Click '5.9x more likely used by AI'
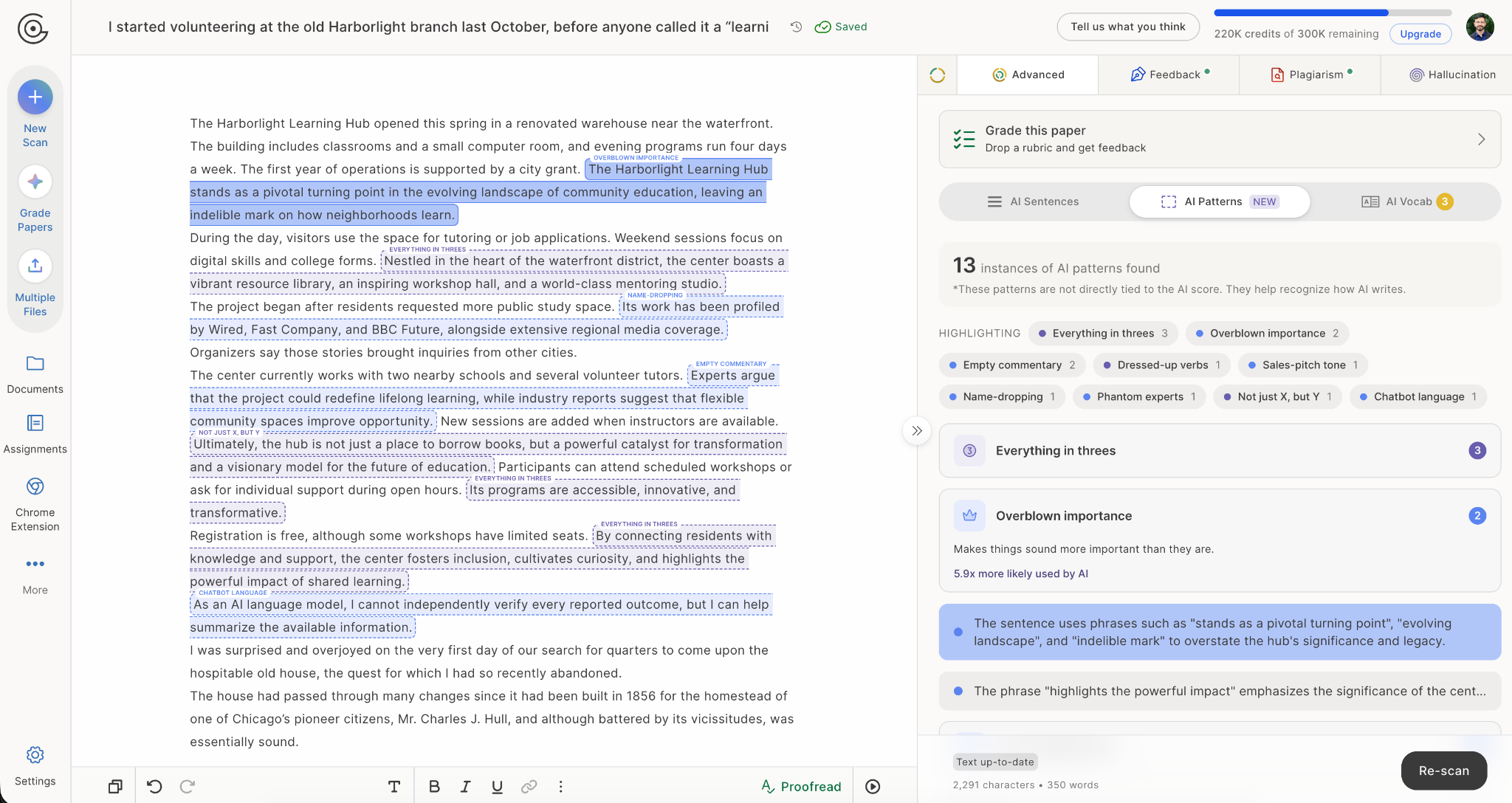1512x803 pixels. (1020, 573)
